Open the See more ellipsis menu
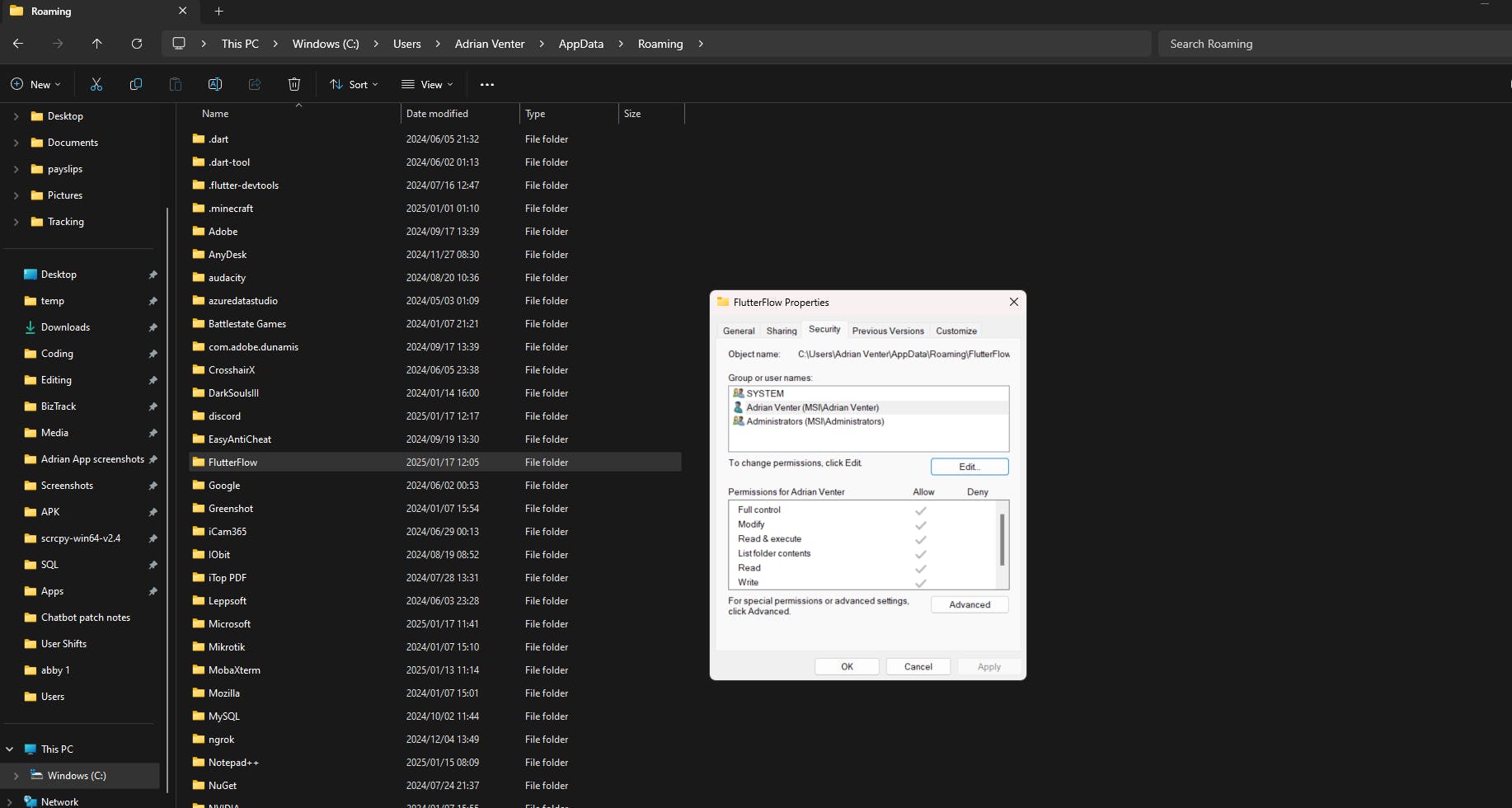Viewport: 1512px width, 808px height. (487, 84)
